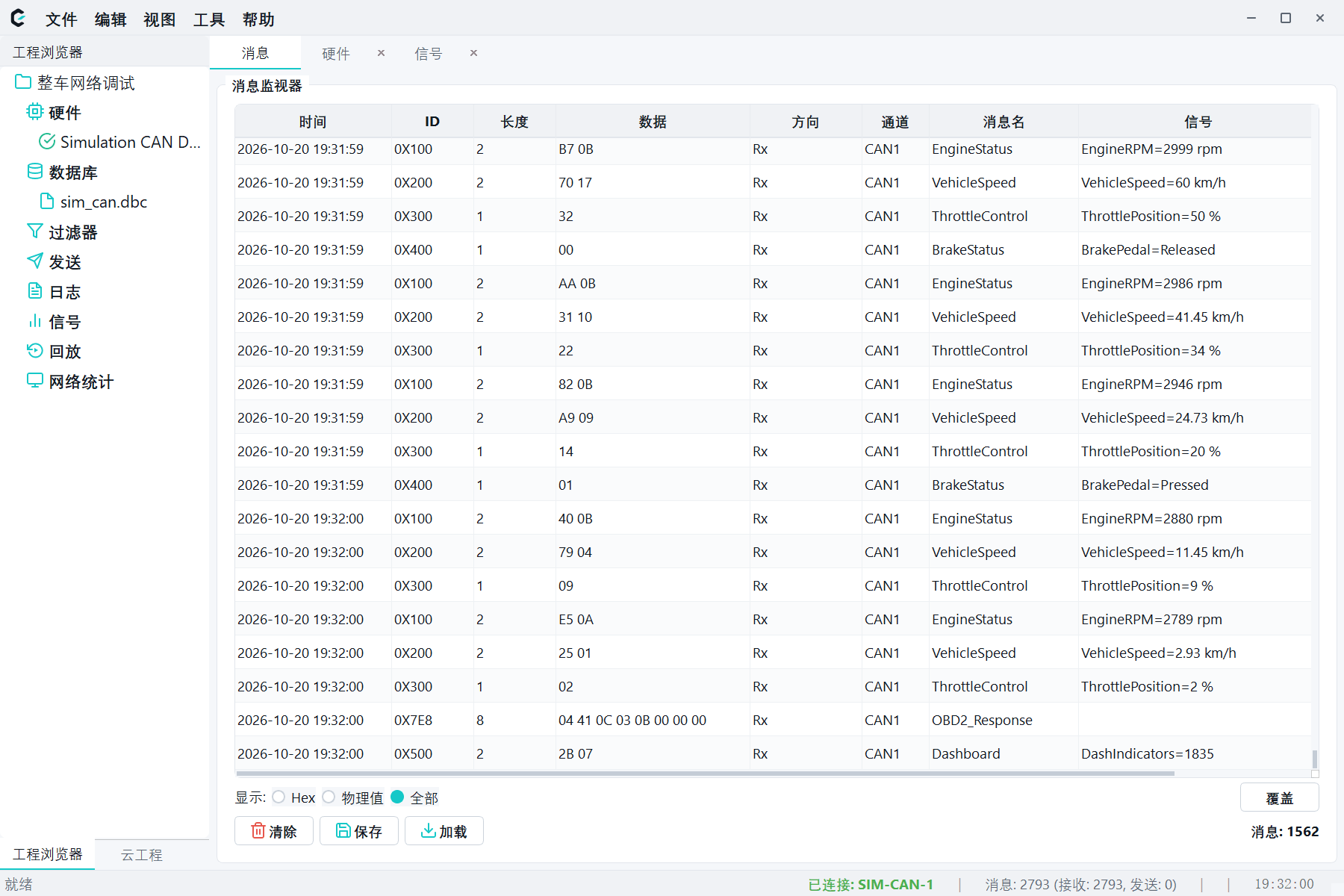This screenshot has height=896, width=1344.
Task: Open the 文件 menu
Action: coord(61,19)
